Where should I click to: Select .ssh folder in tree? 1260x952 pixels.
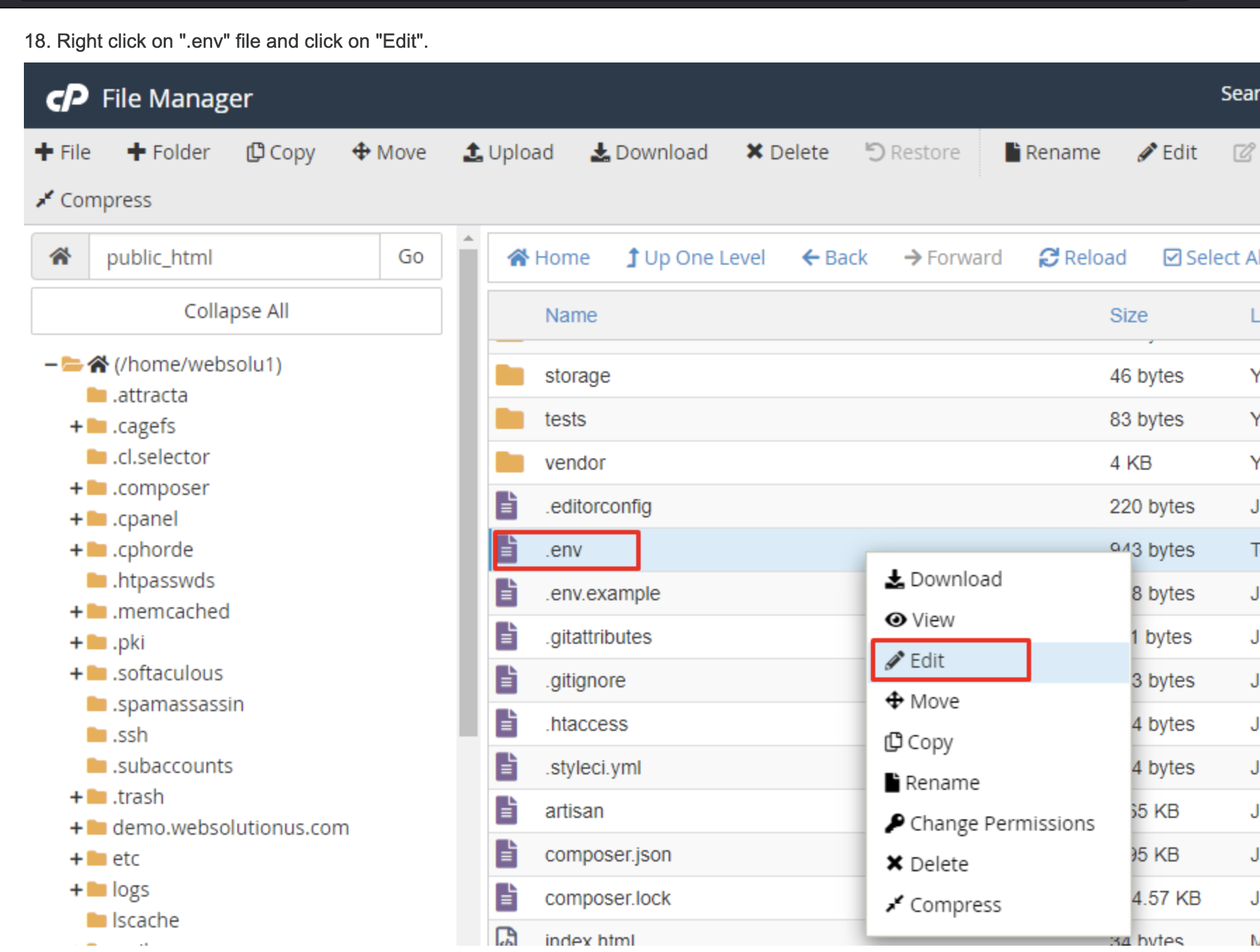point(117,735)
